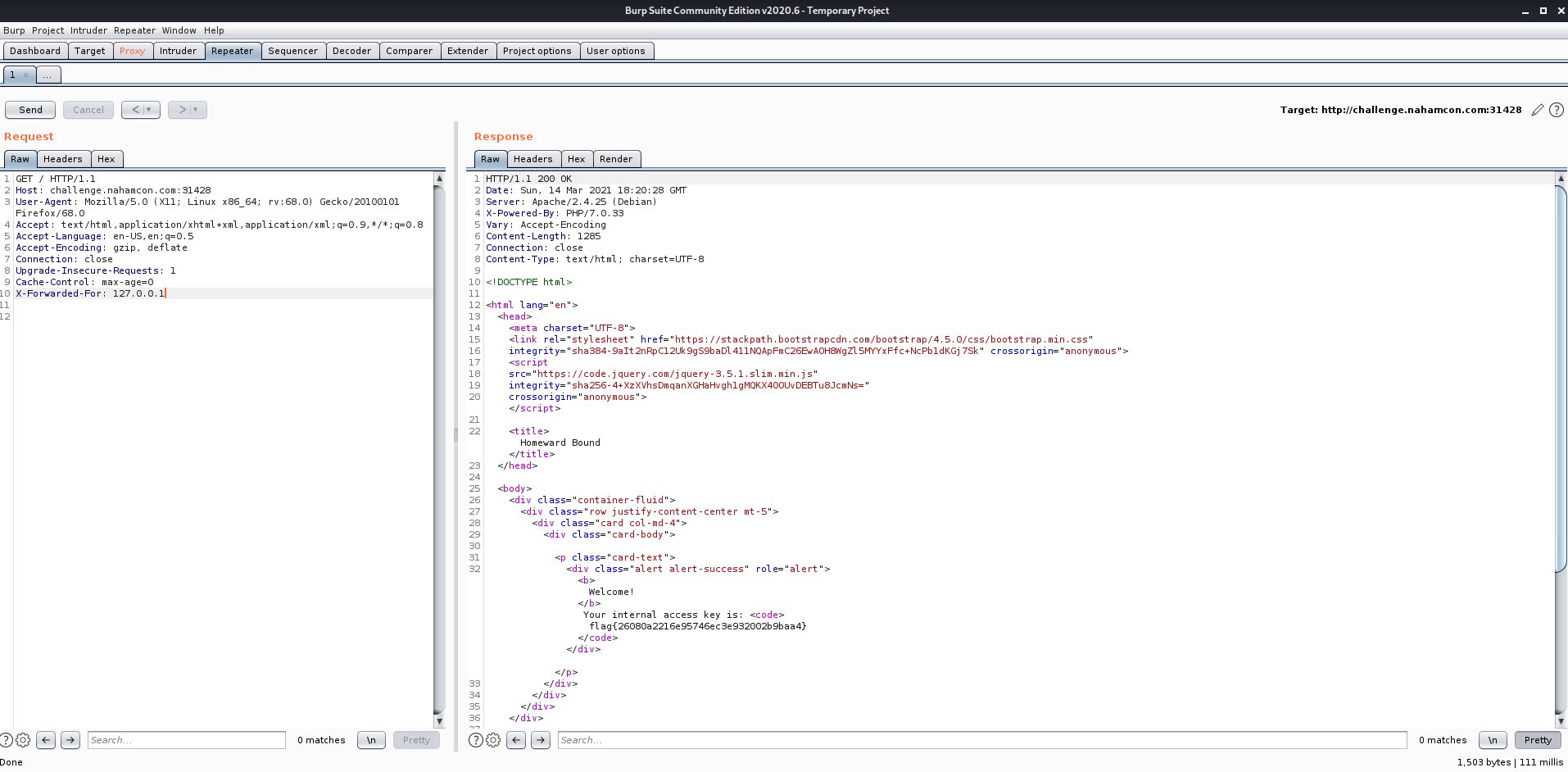The height and width of the screenshot is (772, 1568).
Task: Open Repeater help icon beside target
Action: click(x=1557, y=110)
